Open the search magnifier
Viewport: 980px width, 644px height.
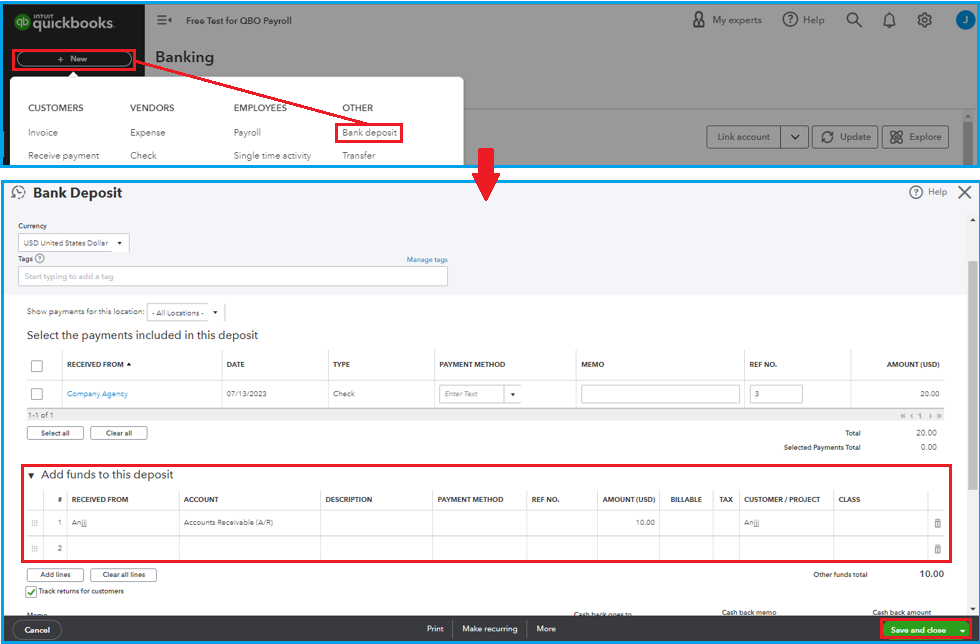[854, 20]
